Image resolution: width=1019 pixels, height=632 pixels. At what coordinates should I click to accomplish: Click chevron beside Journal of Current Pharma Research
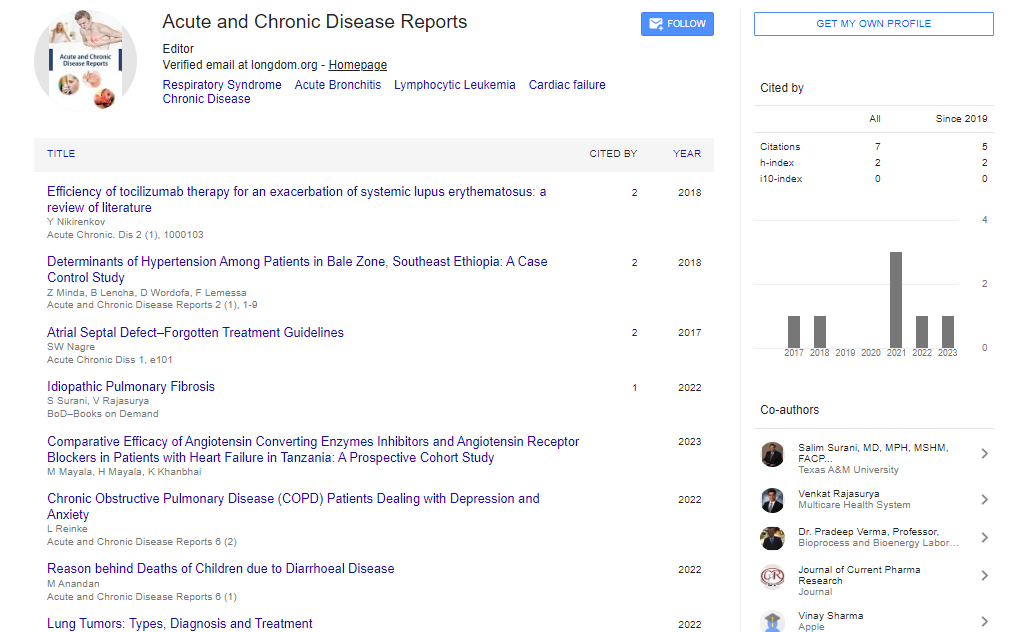click(x=984, y=576)
